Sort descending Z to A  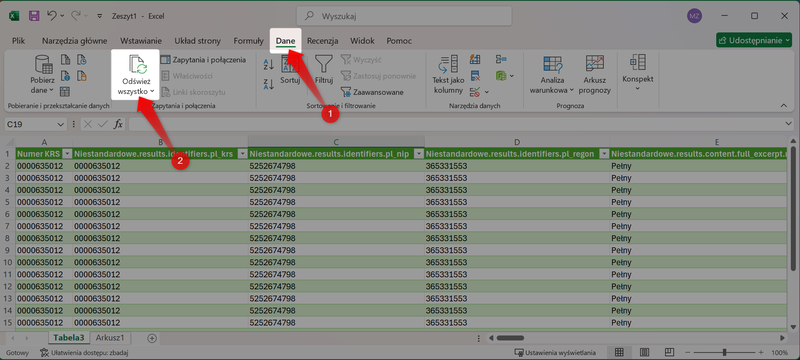pyautogui.click(x=268, y=84)
